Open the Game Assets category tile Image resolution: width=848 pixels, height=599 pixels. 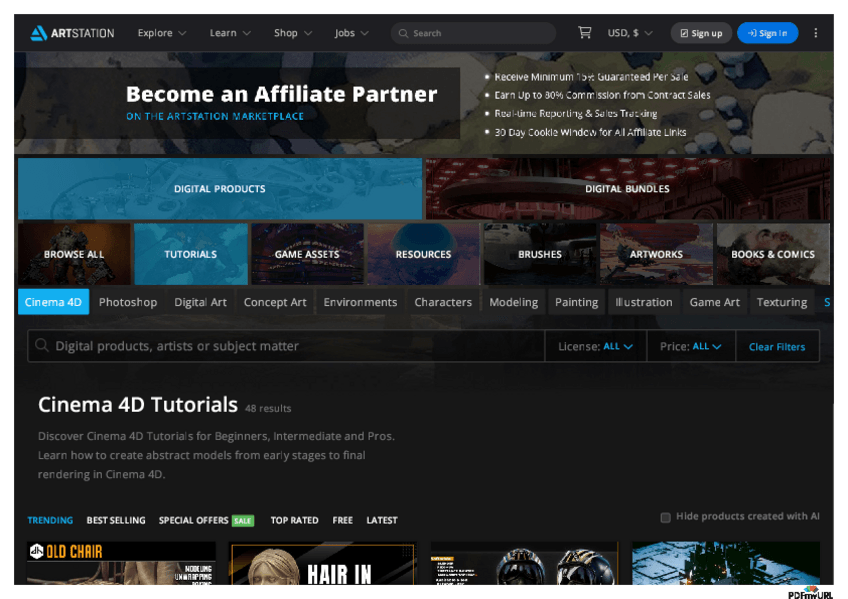(307, 254)
